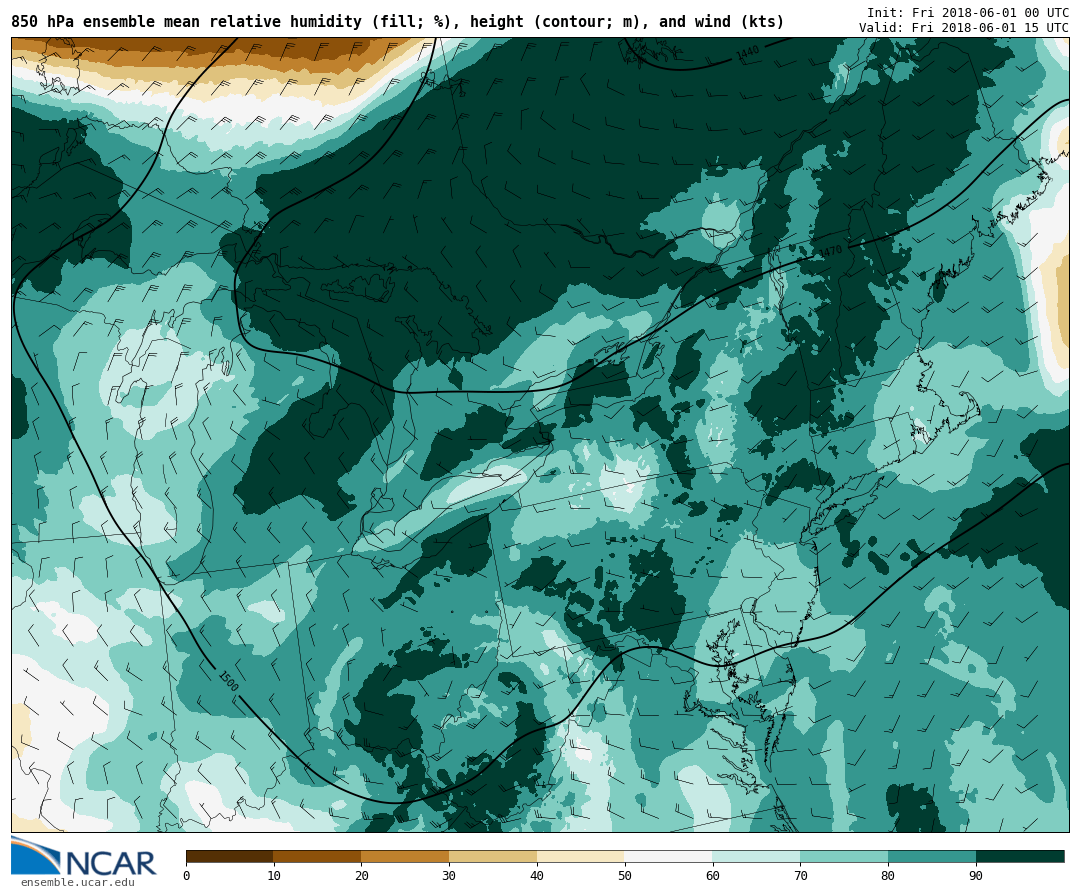This screenshot has height=895, width=1080.
Task: Click the 'Valid: Fri 2018-06-01 15 UTC' line
Action: point(964,28)
